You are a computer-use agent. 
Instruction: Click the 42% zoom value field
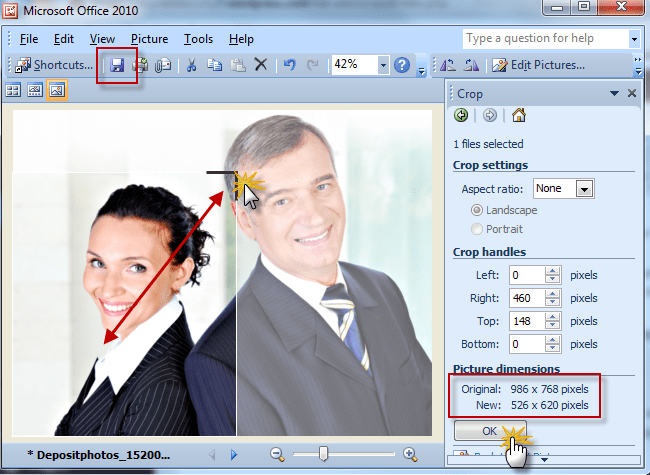[354, 65]
